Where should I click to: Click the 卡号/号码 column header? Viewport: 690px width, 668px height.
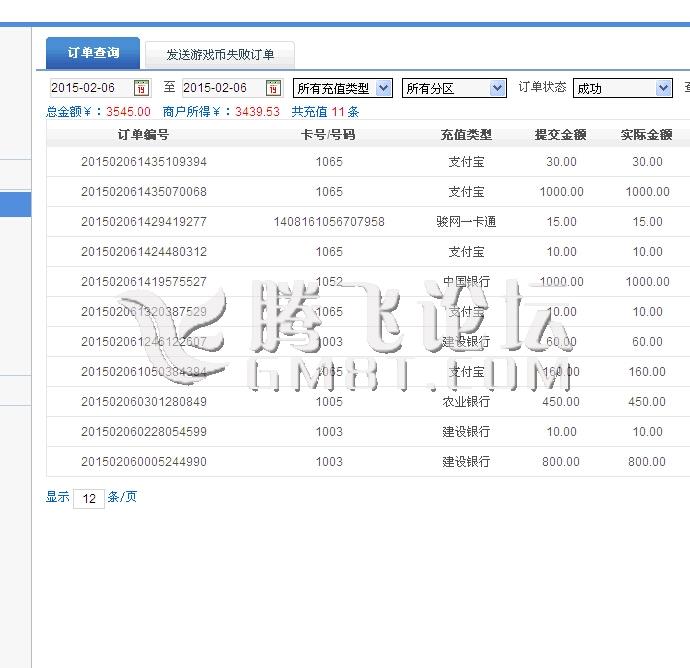328,135
